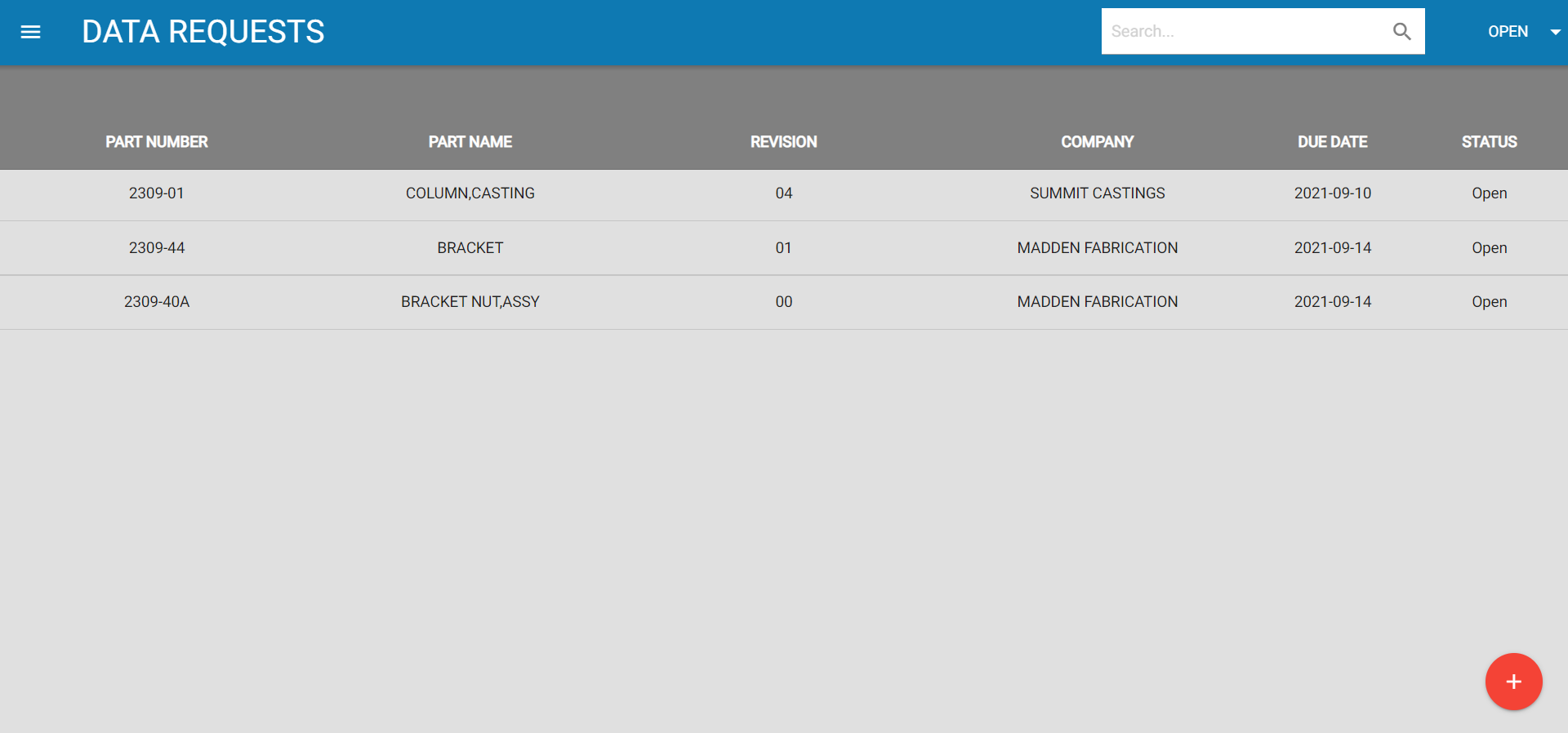This screenshot has height=733, width=1568.
Task: Add a new data request
Action: pyautogui.click(x=1513, y=682)
